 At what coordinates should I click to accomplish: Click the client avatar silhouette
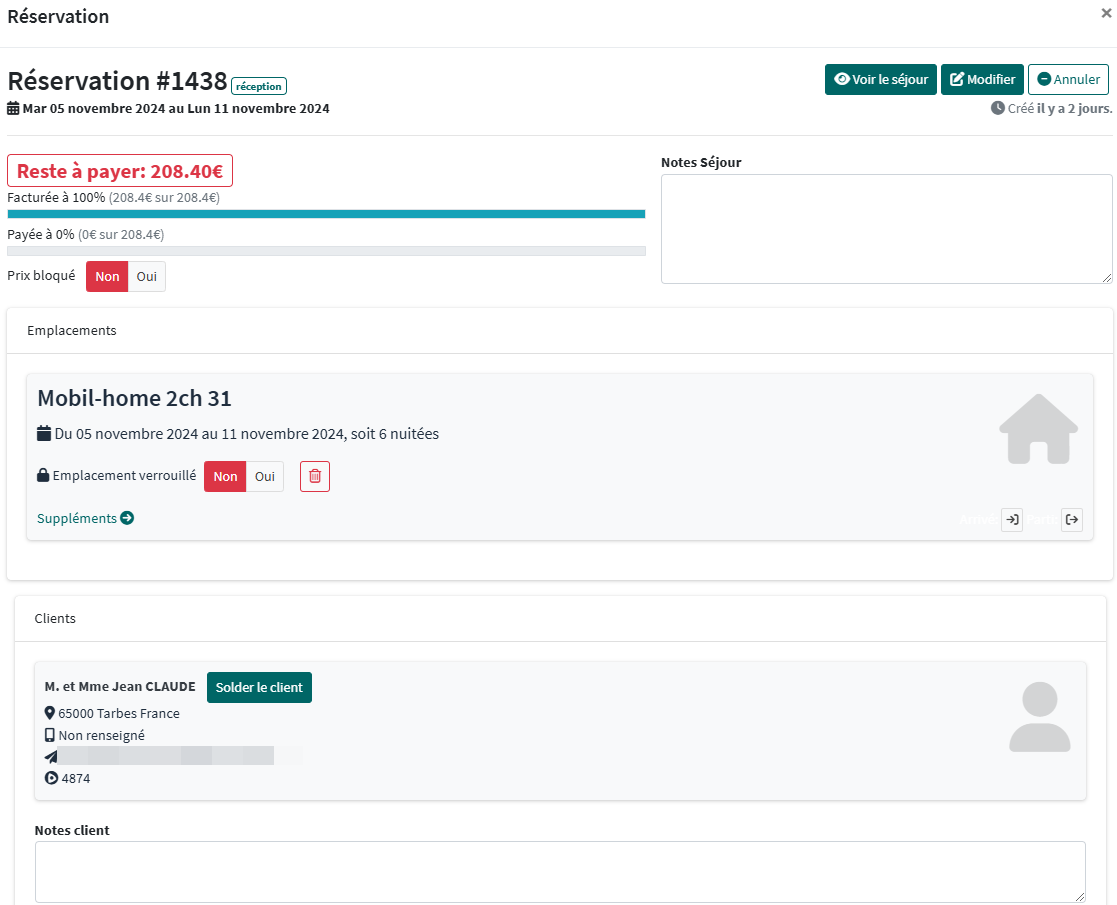click(1039, 717)
